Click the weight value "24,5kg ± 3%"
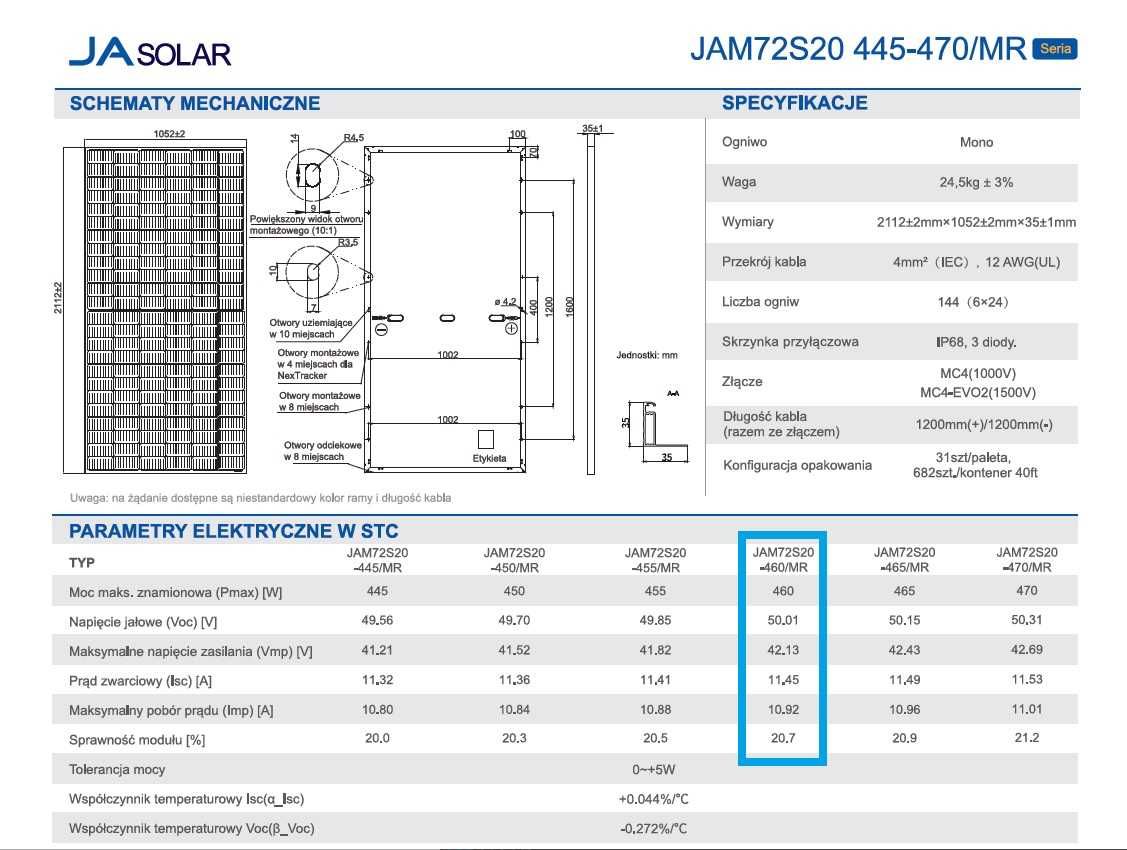 (x=976, y=183)
